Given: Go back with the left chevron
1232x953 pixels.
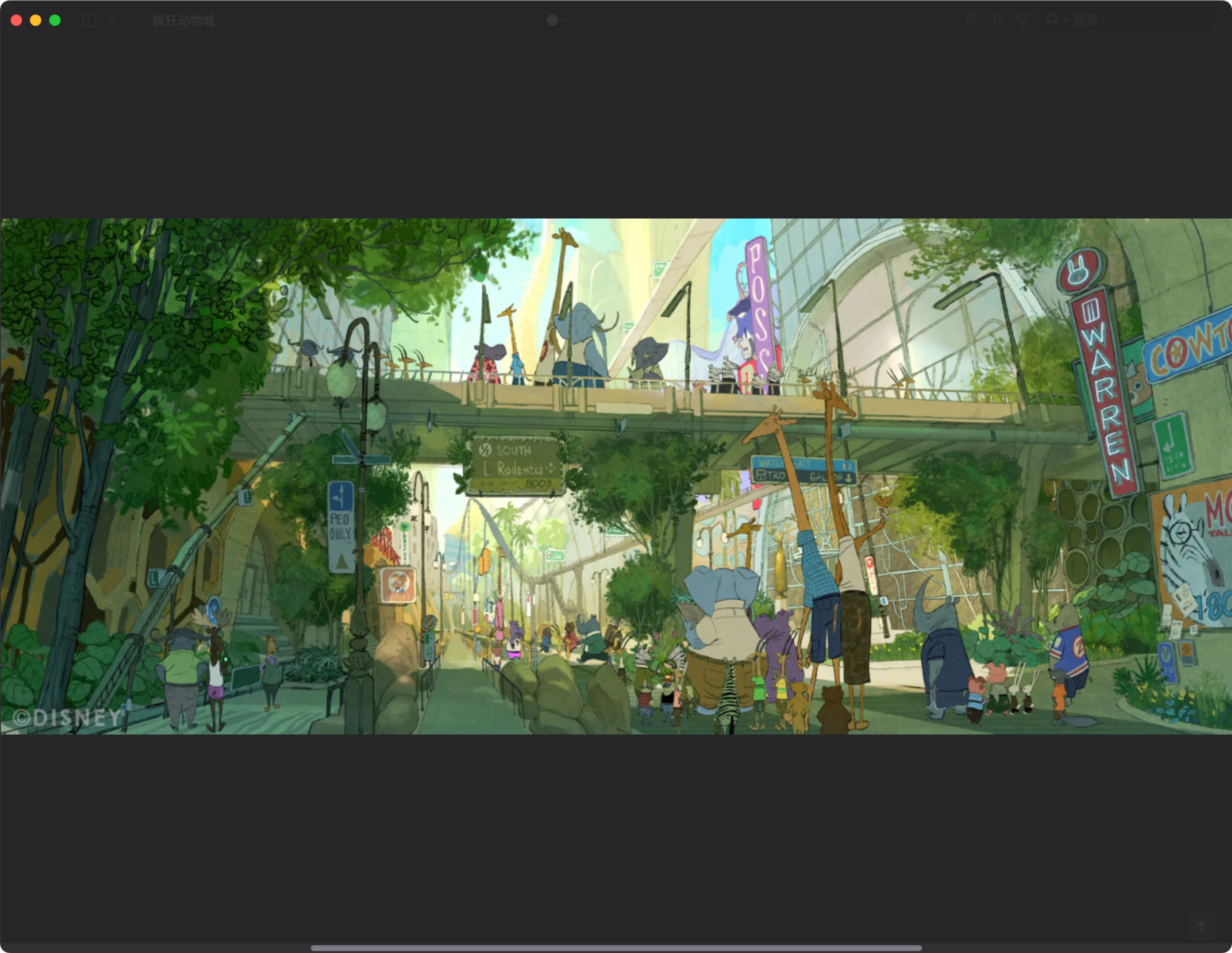Looking at the screenshot, I should pyautogui.click(x=114, y=21).
